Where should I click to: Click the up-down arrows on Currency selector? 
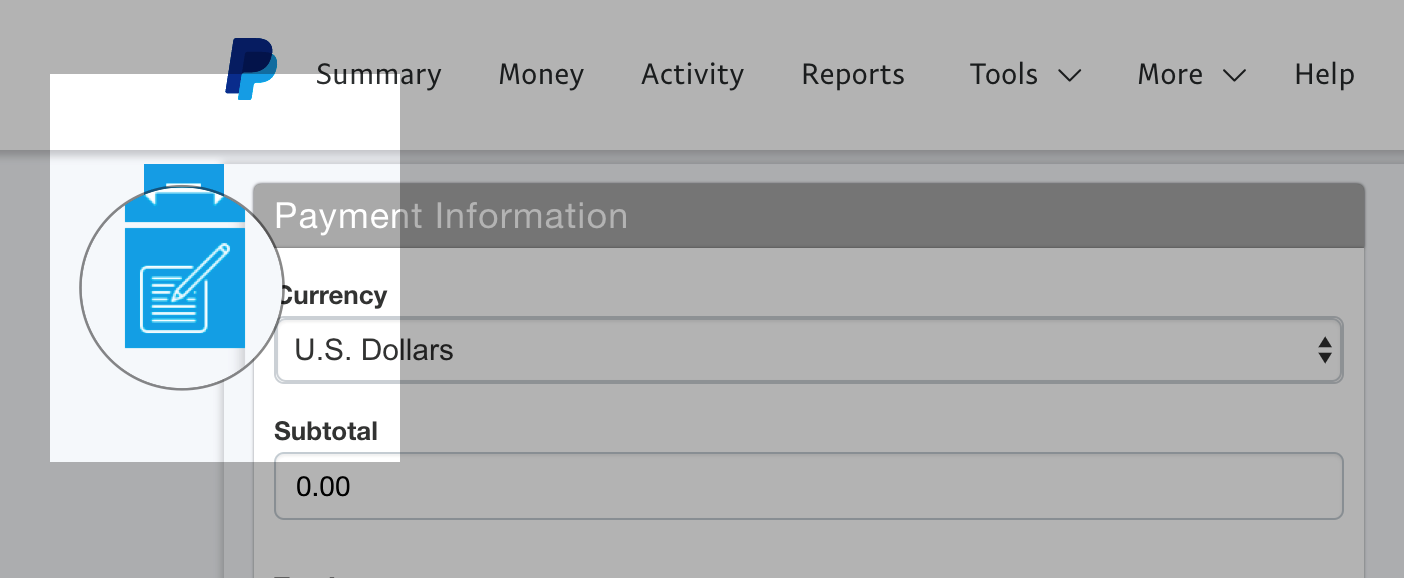pyautogui.click(x=1324, y=350)
